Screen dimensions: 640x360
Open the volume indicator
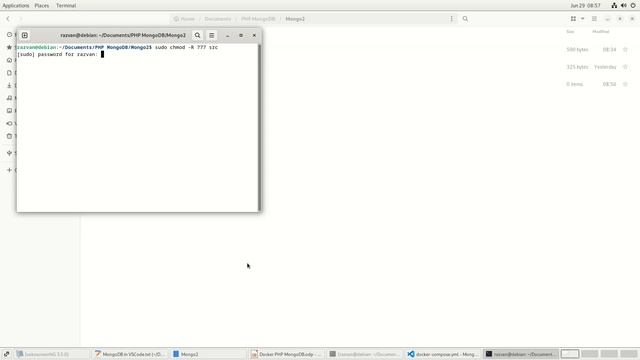point(624,6)
